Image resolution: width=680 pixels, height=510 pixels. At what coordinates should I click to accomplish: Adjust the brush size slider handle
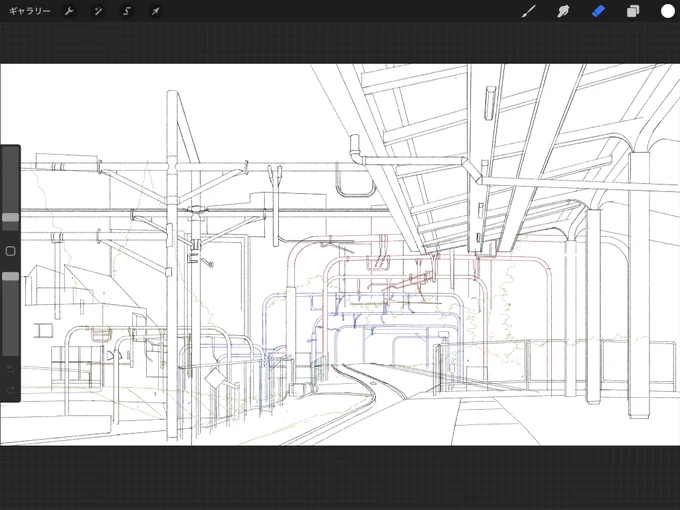10,217
